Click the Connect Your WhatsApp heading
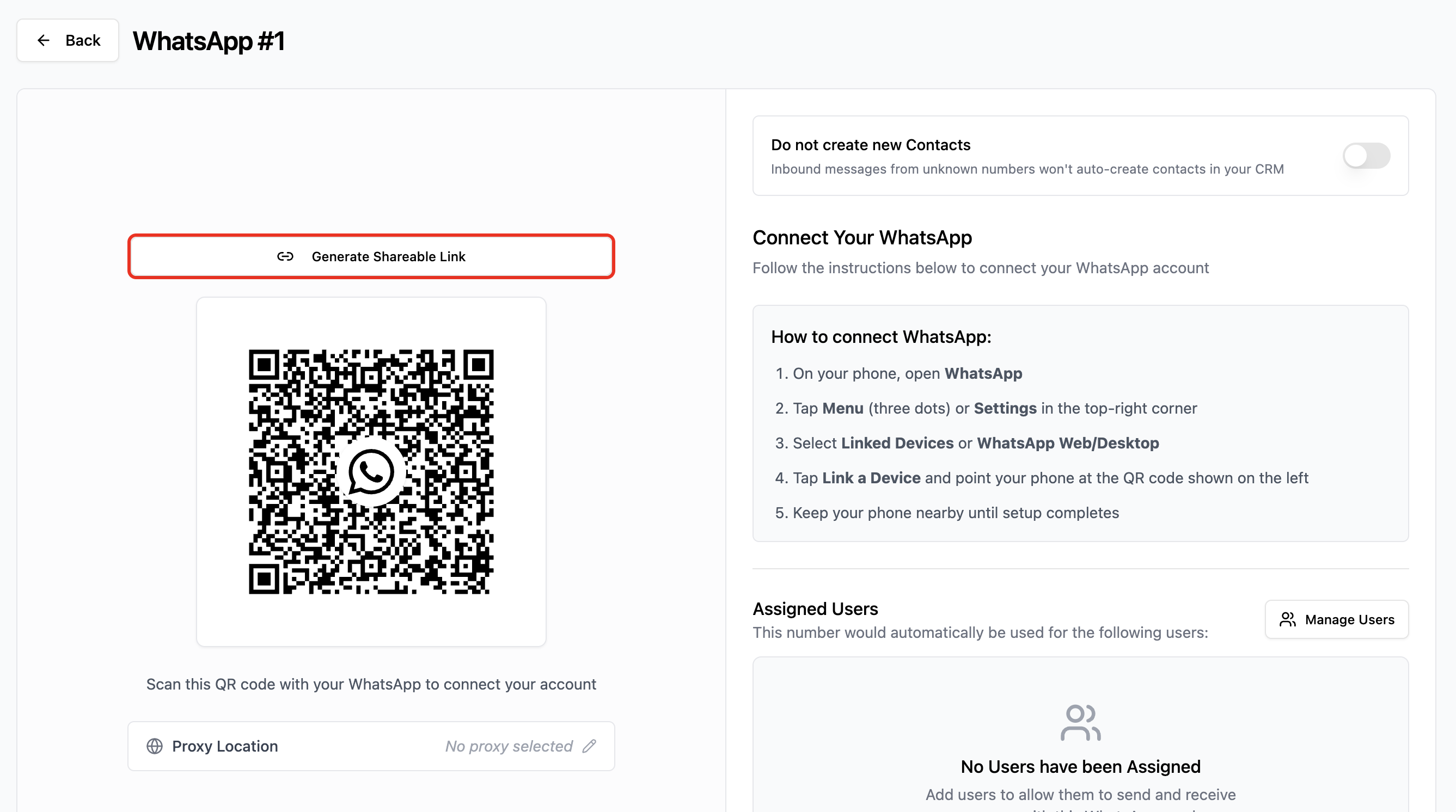The image size is (1456, 812). coord(862,237)
